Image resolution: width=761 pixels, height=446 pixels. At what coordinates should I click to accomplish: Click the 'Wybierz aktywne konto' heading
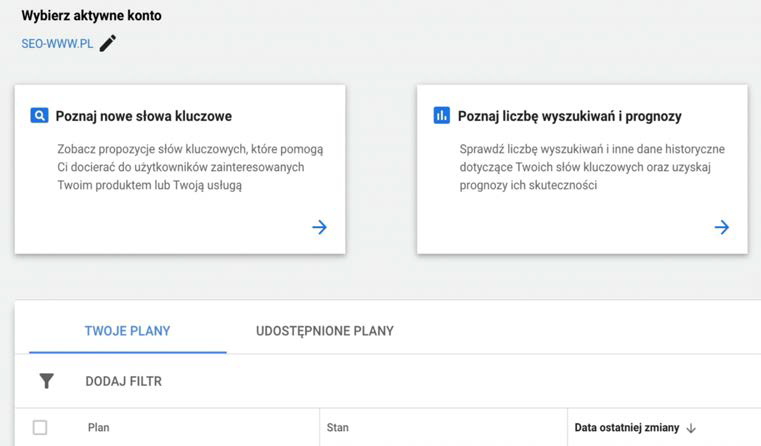(x=91, y=16)
